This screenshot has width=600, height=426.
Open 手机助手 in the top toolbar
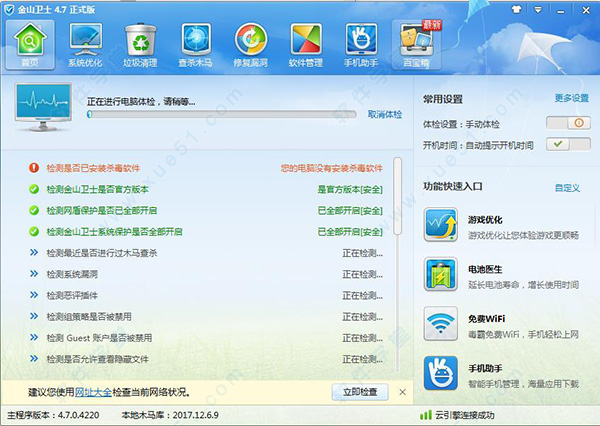coord(361,45)
